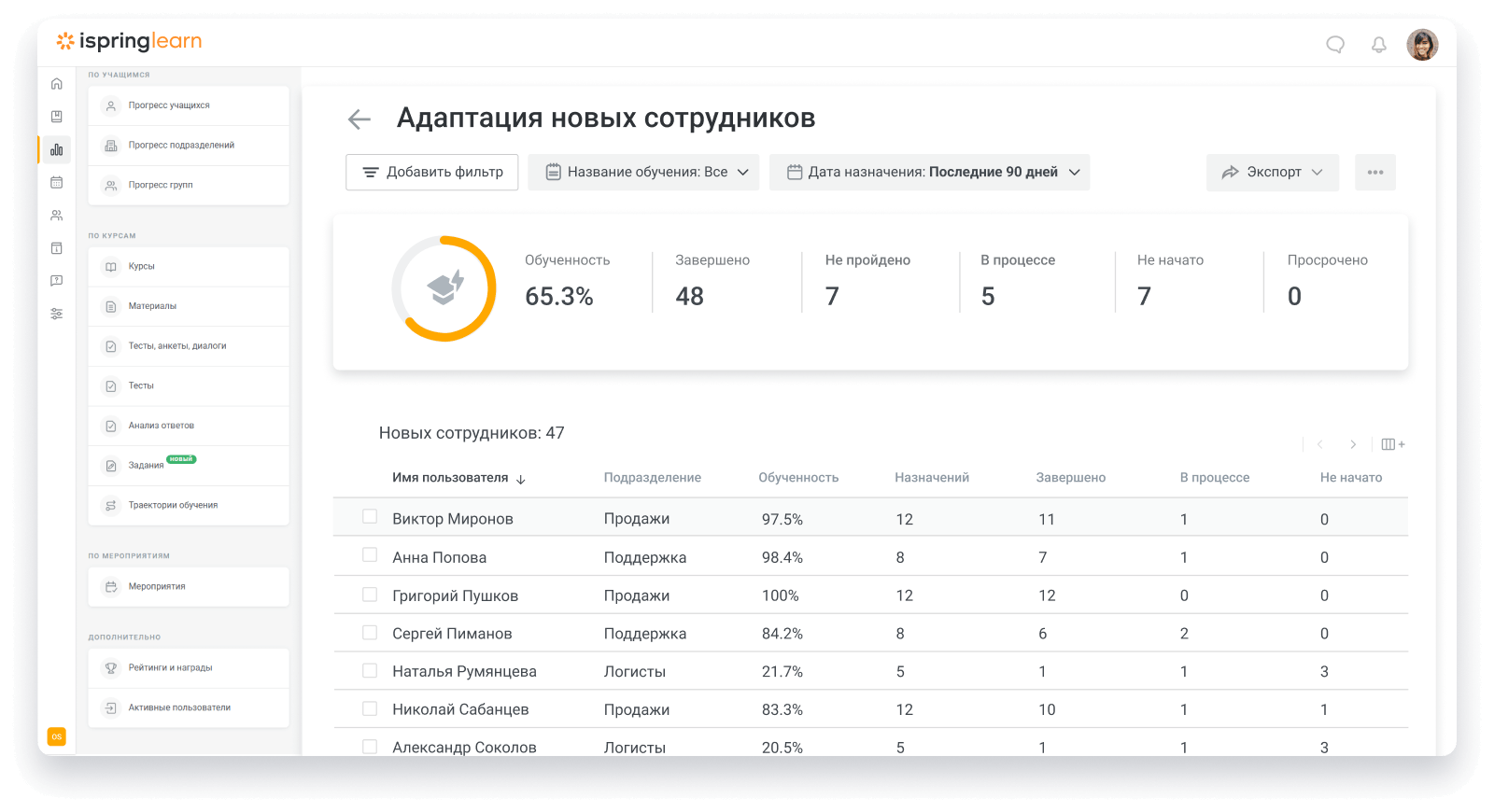
Task: Go to previous table columns page arrow
Action: tap(1320, 444)
